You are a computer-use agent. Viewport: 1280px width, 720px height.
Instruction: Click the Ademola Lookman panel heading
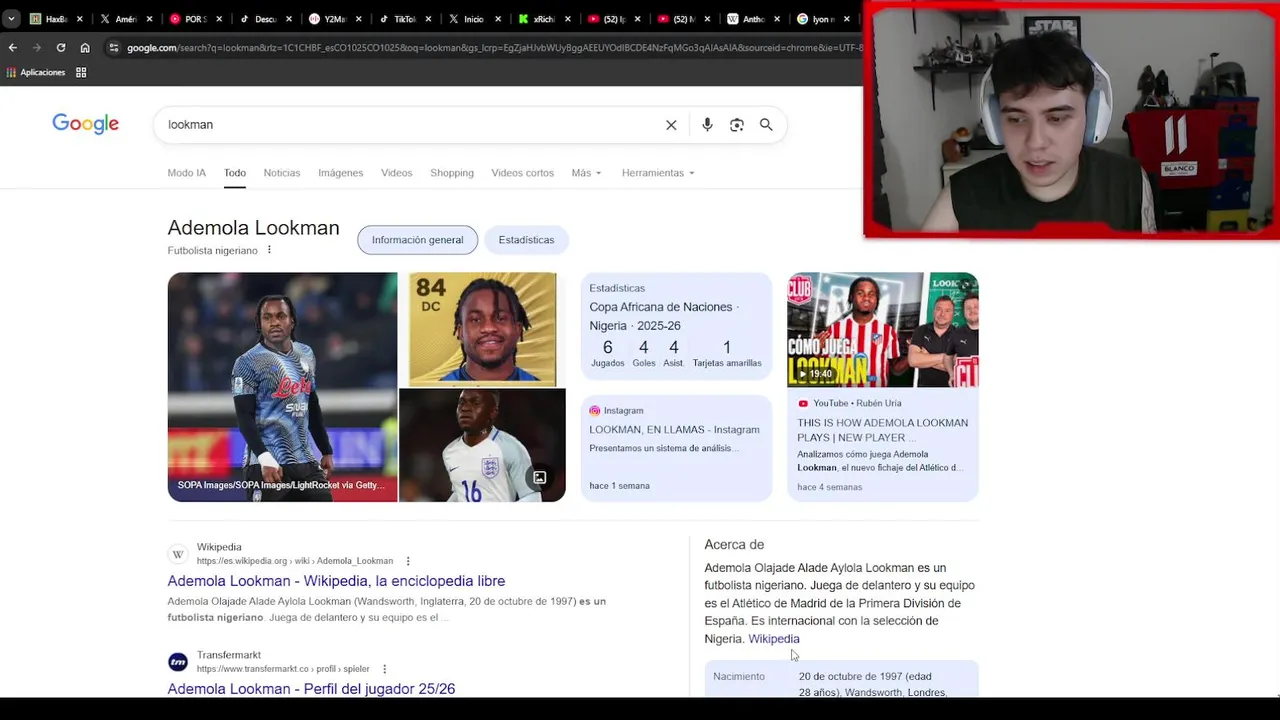pyautogui.click(x=253, y=228)
